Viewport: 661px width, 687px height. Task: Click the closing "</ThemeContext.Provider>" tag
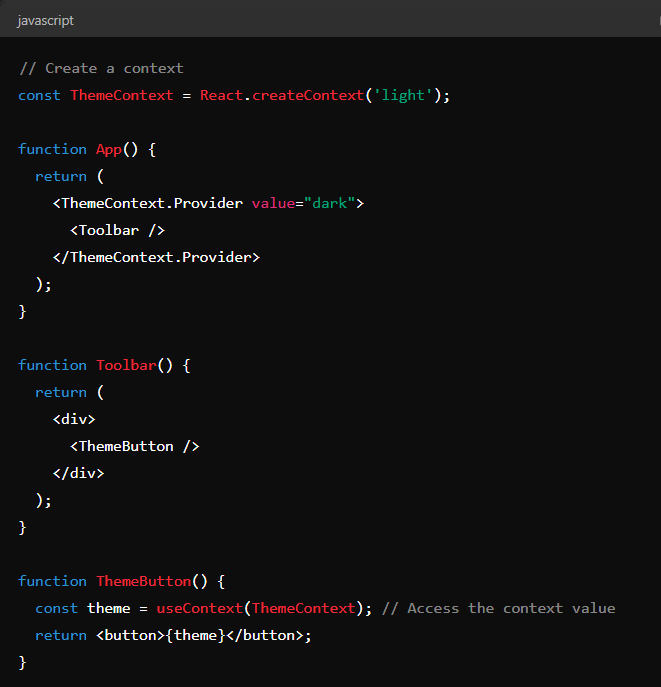[156, 258]
